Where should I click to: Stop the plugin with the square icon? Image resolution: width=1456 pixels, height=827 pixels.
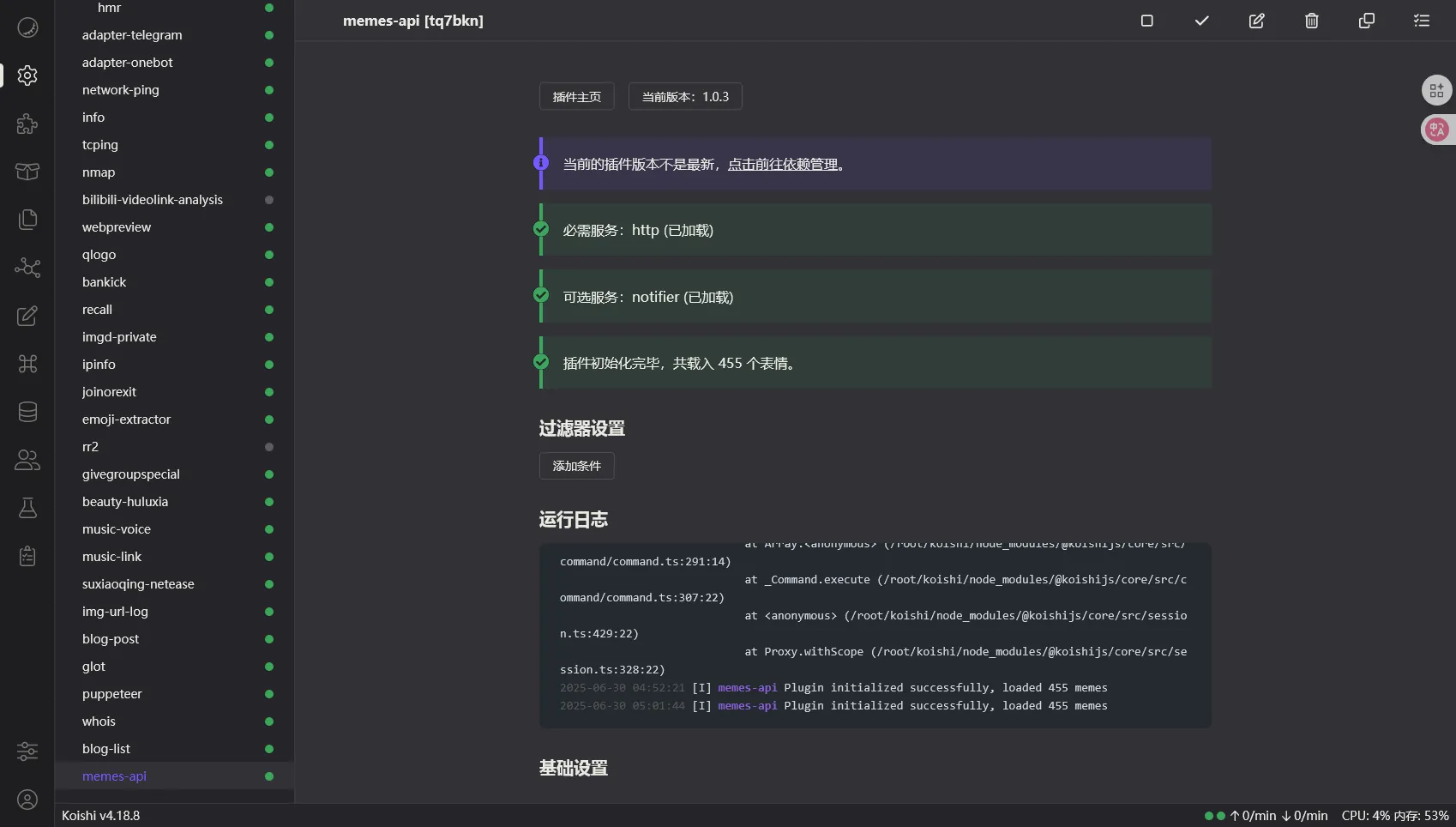1146,21
